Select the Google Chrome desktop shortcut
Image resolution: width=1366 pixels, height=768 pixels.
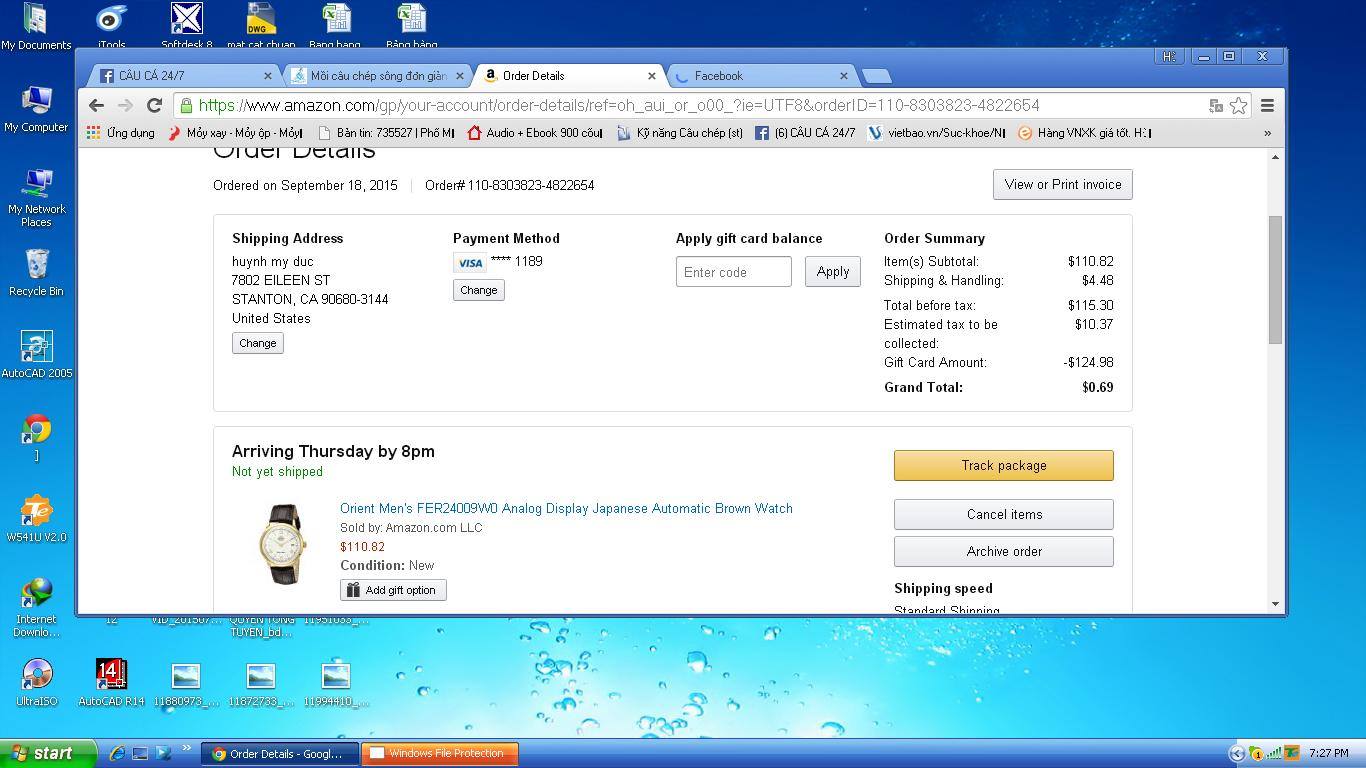pos(36,436)
